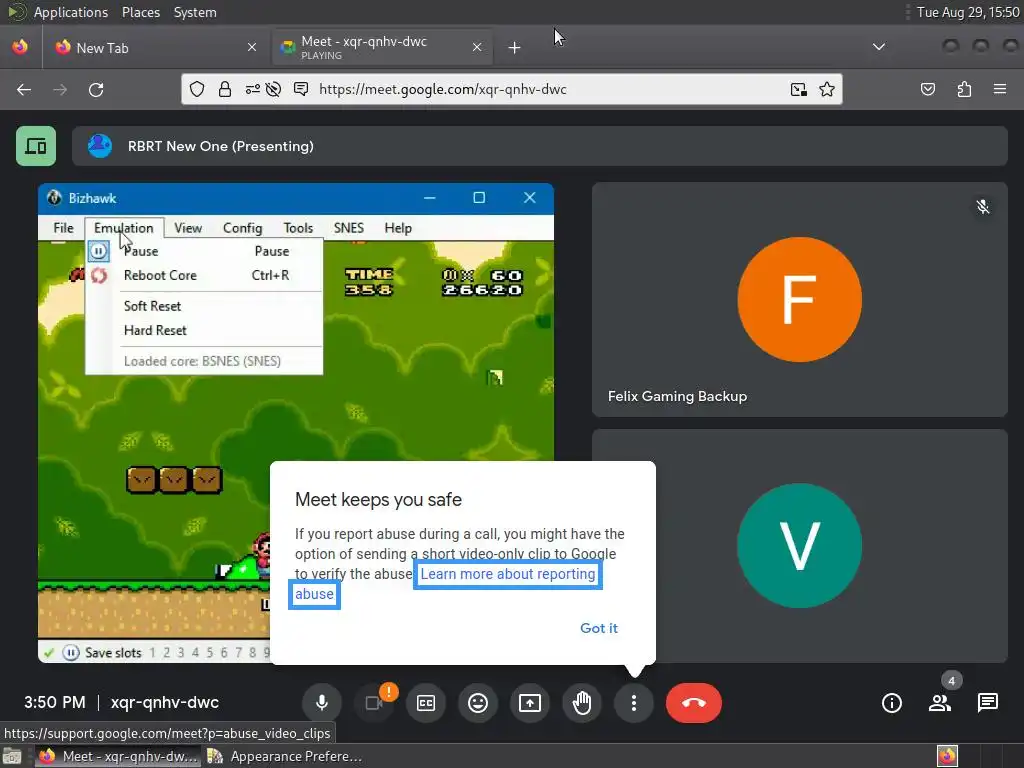Select Felix Gaming Backup participant tile
1024x768 pixels.
pyautogui.click(x=799, y=300)
